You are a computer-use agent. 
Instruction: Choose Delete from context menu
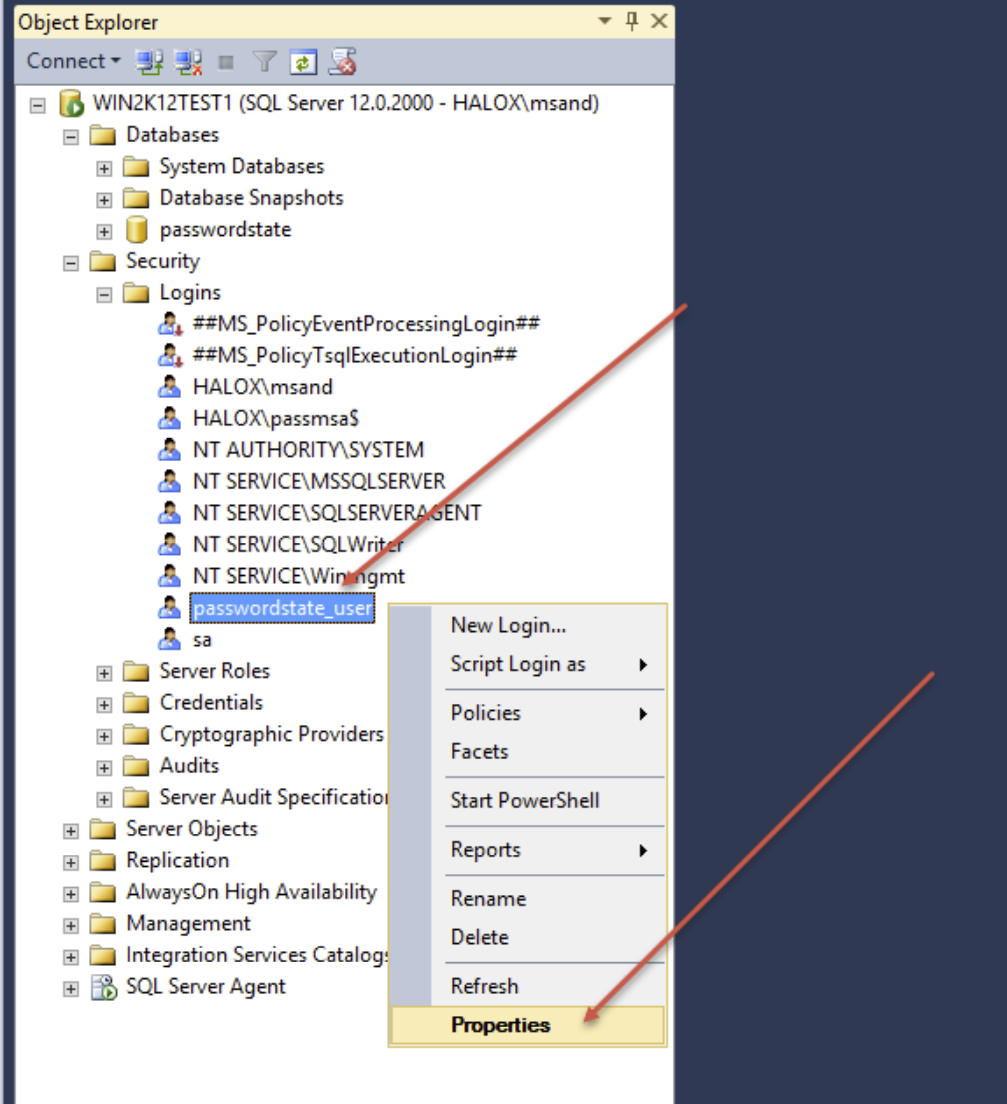[x=528, y=937]
